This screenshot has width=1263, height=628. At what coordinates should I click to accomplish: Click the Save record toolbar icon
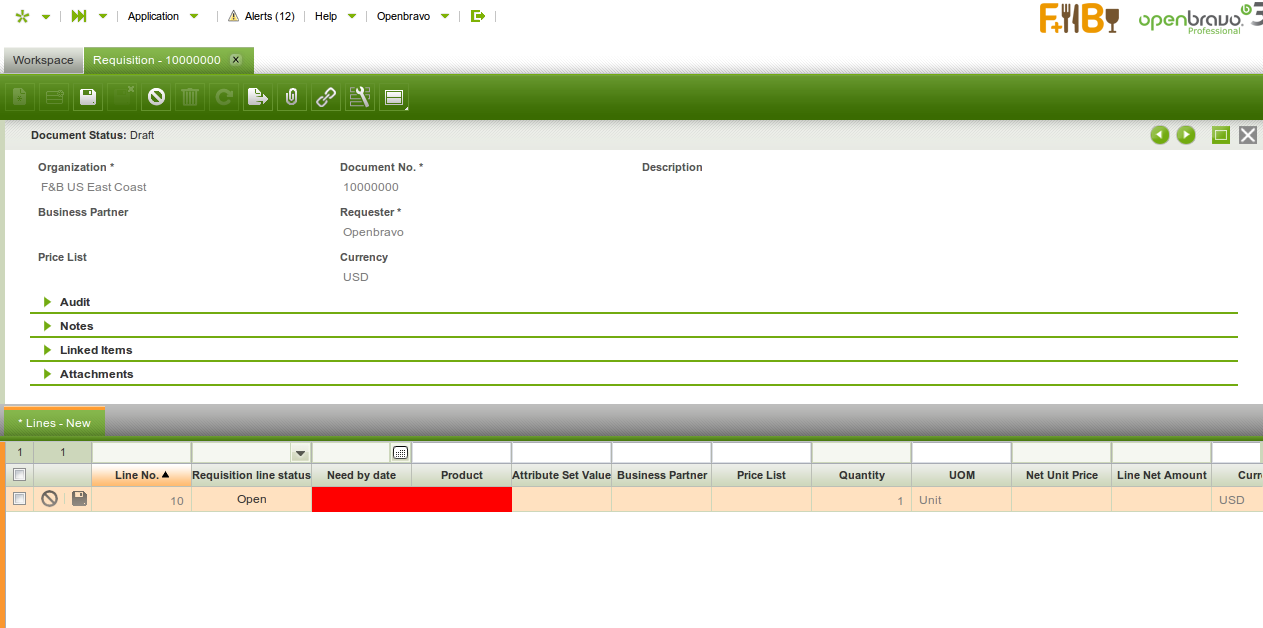88,97
